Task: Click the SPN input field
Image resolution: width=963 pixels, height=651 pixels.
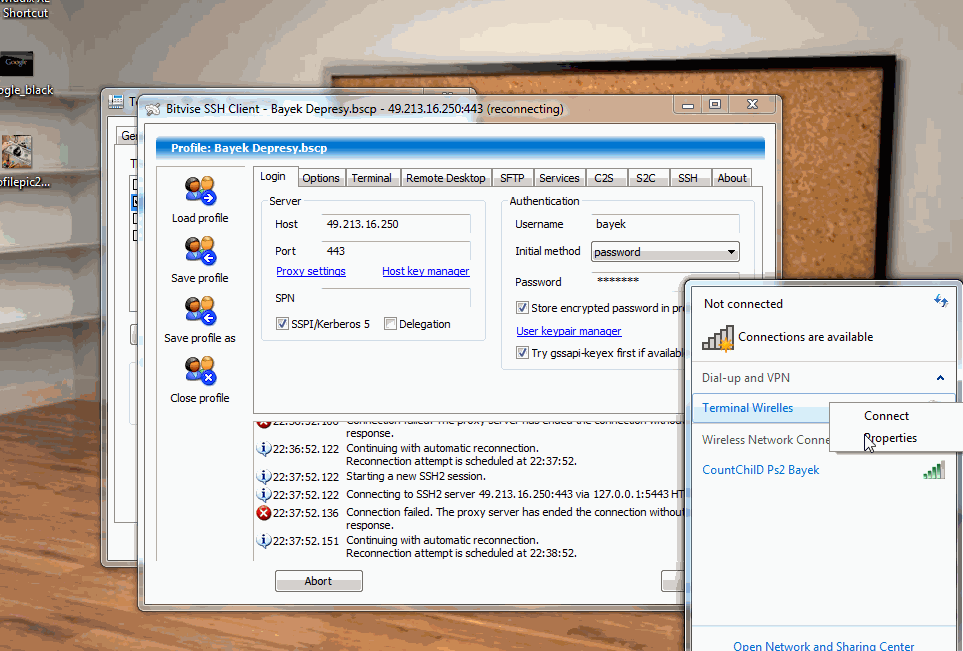Action: pos(396,298)
